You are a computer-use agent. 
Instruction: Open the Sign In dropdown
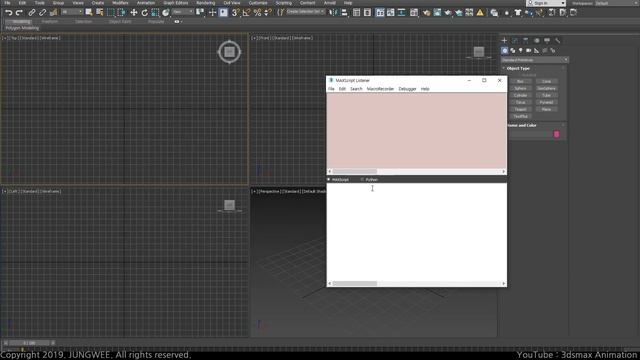click(546, 3)
